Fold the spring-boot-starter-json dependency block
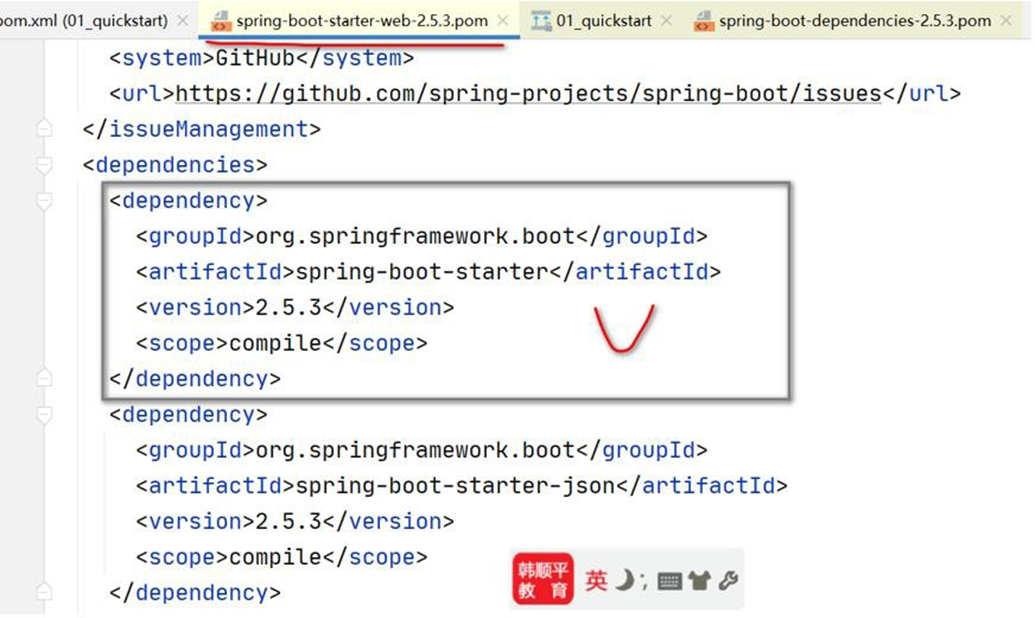1035x618 pixels. (43, 415)
